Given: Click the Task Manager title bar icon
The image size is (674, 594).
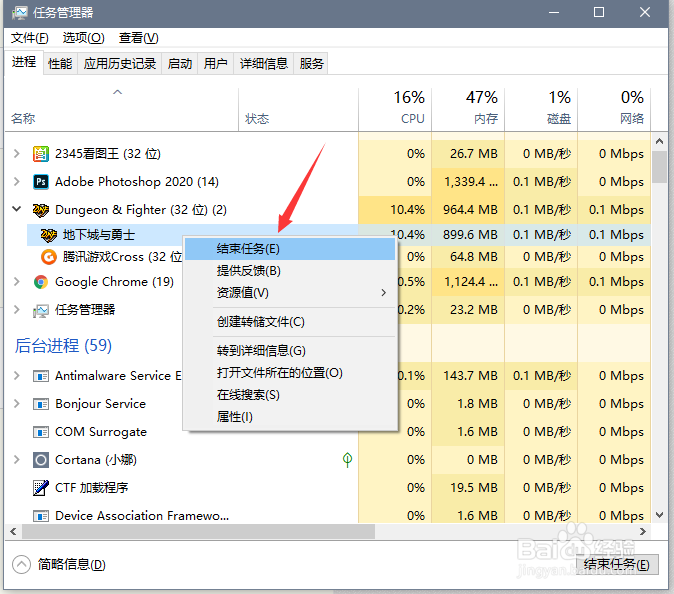Looking at the screenshot, I should 19,13.
